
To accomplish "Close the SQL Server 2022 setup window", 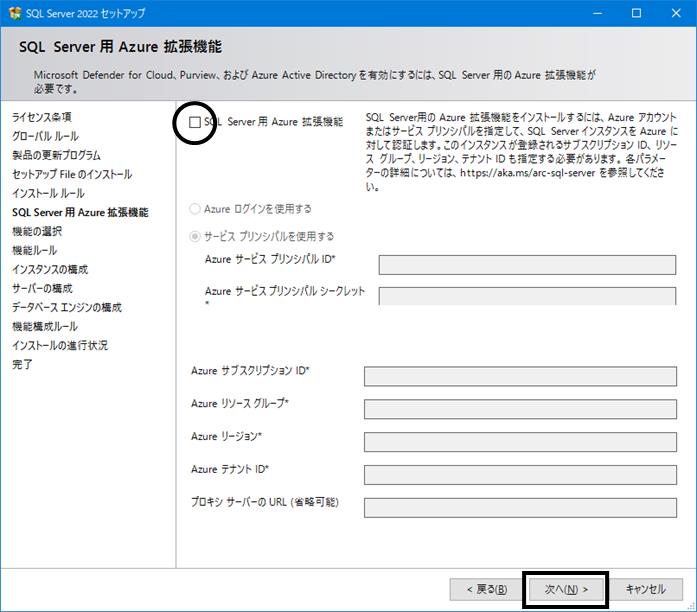I will [x=676, y=13].
